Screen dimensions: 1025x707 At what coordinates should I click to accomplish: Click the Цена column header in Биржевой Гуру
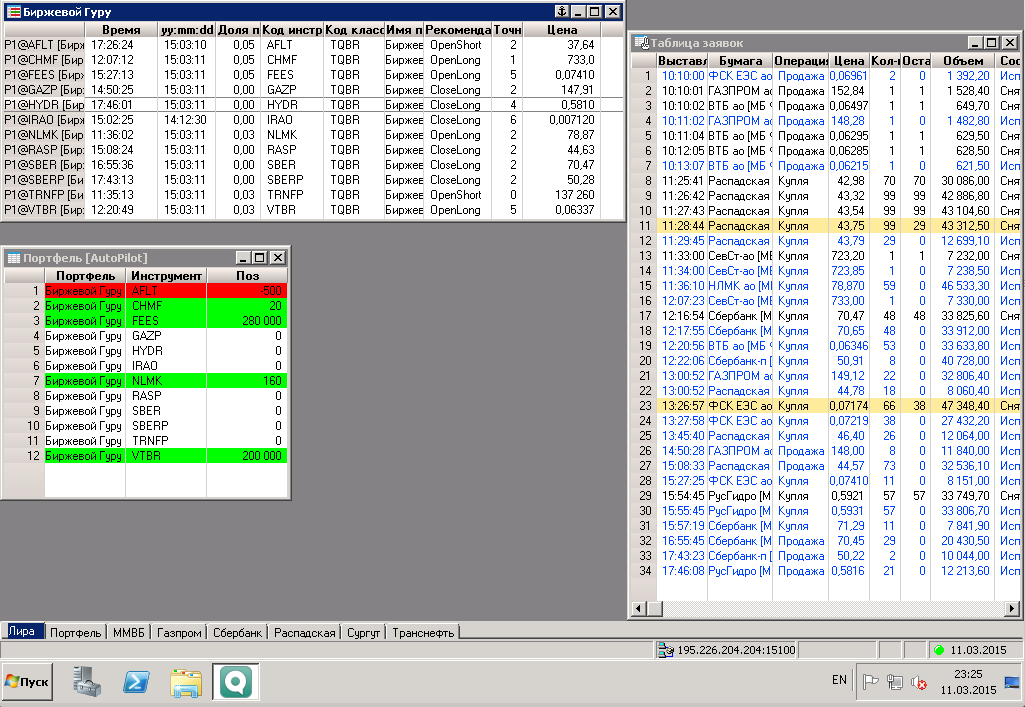click(x=562, y=30)
